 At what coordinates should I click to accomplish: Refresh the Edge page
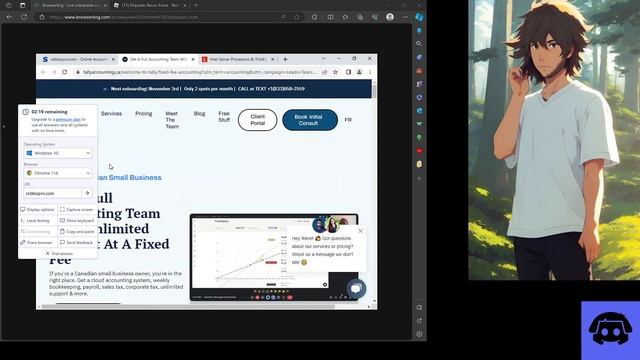[x=24, y=17]
